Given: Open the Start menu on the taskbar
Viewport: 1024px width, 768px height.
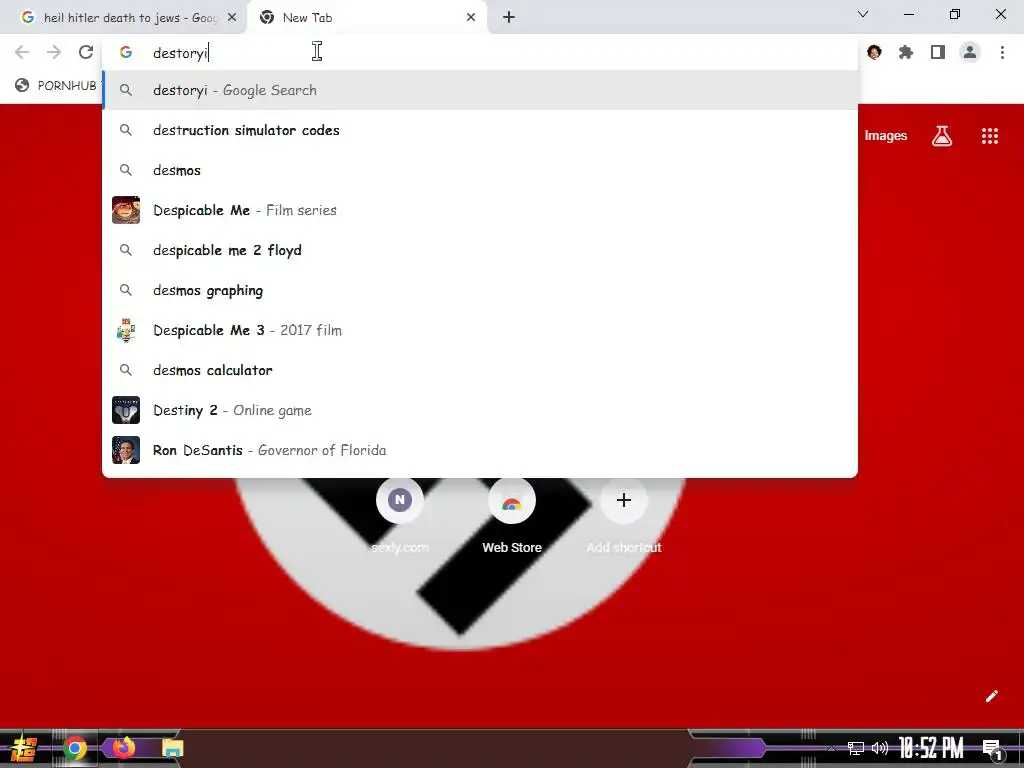Looking at the screenshot, I should pos(24,748).
